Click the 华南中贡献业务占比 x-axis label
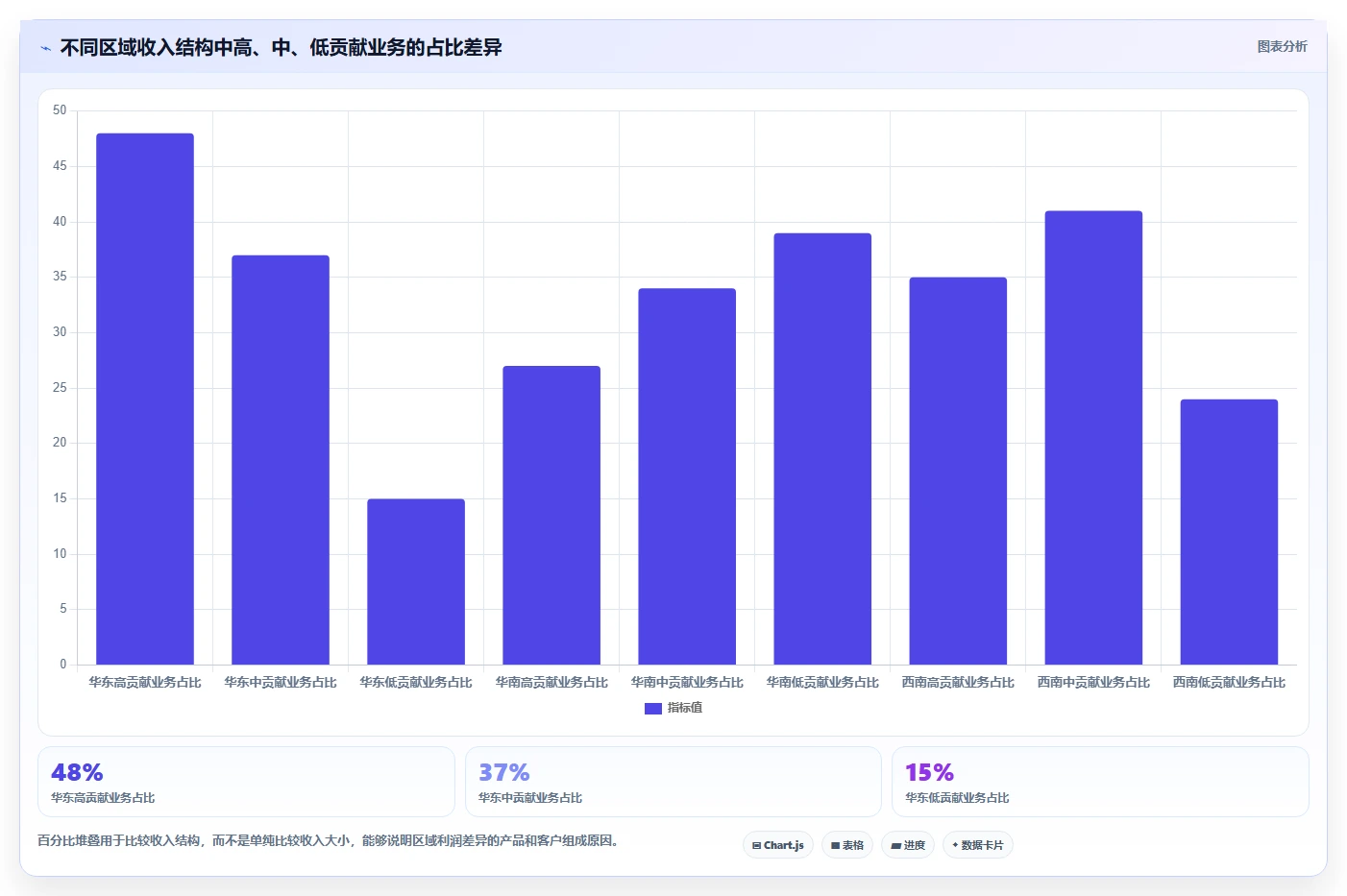Image resolution: width=1347 pixels, height=896 pixels. coord(687,683)
